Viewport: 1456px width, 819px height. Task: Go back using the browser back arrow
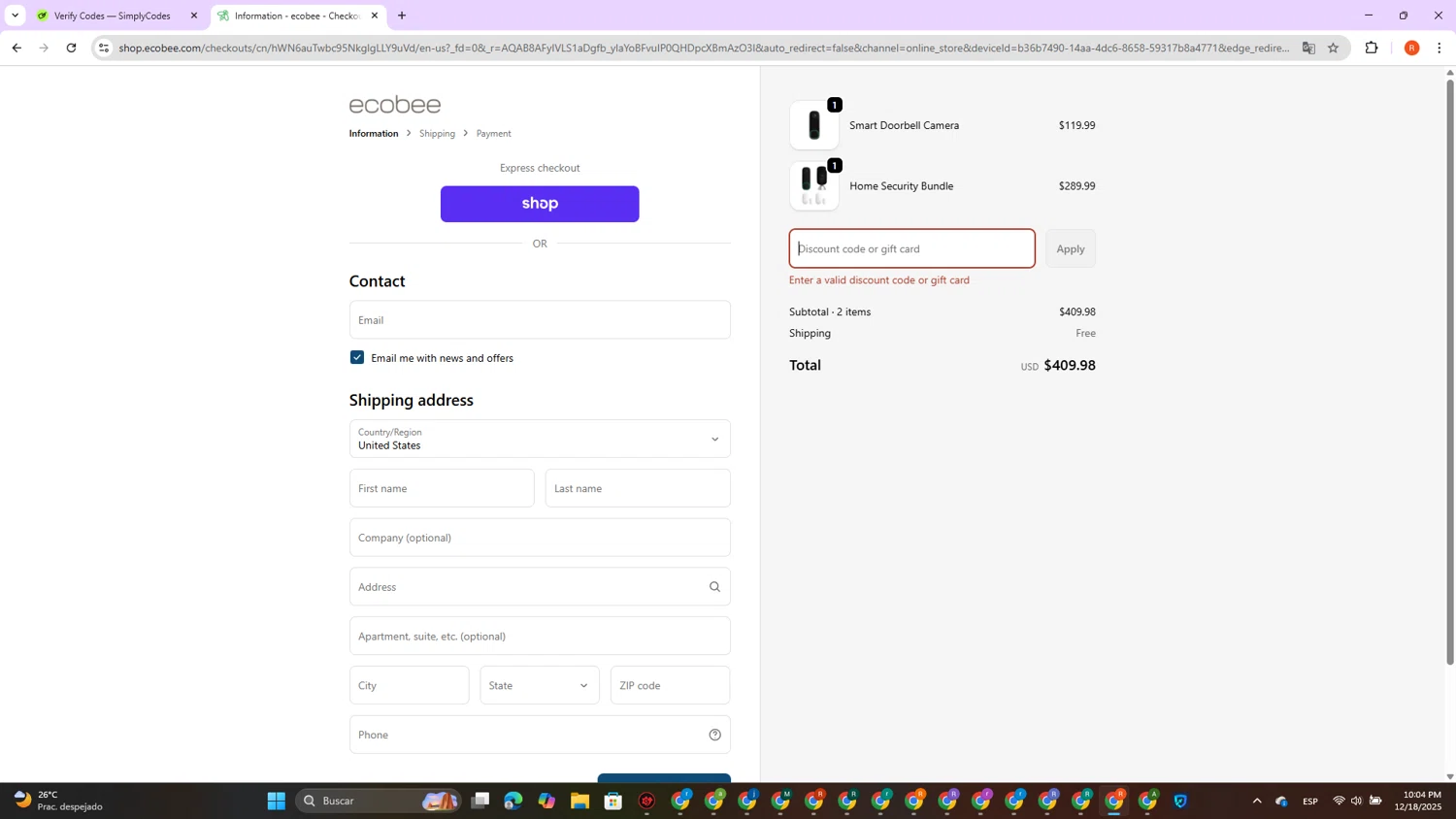(x=17, y=48)
